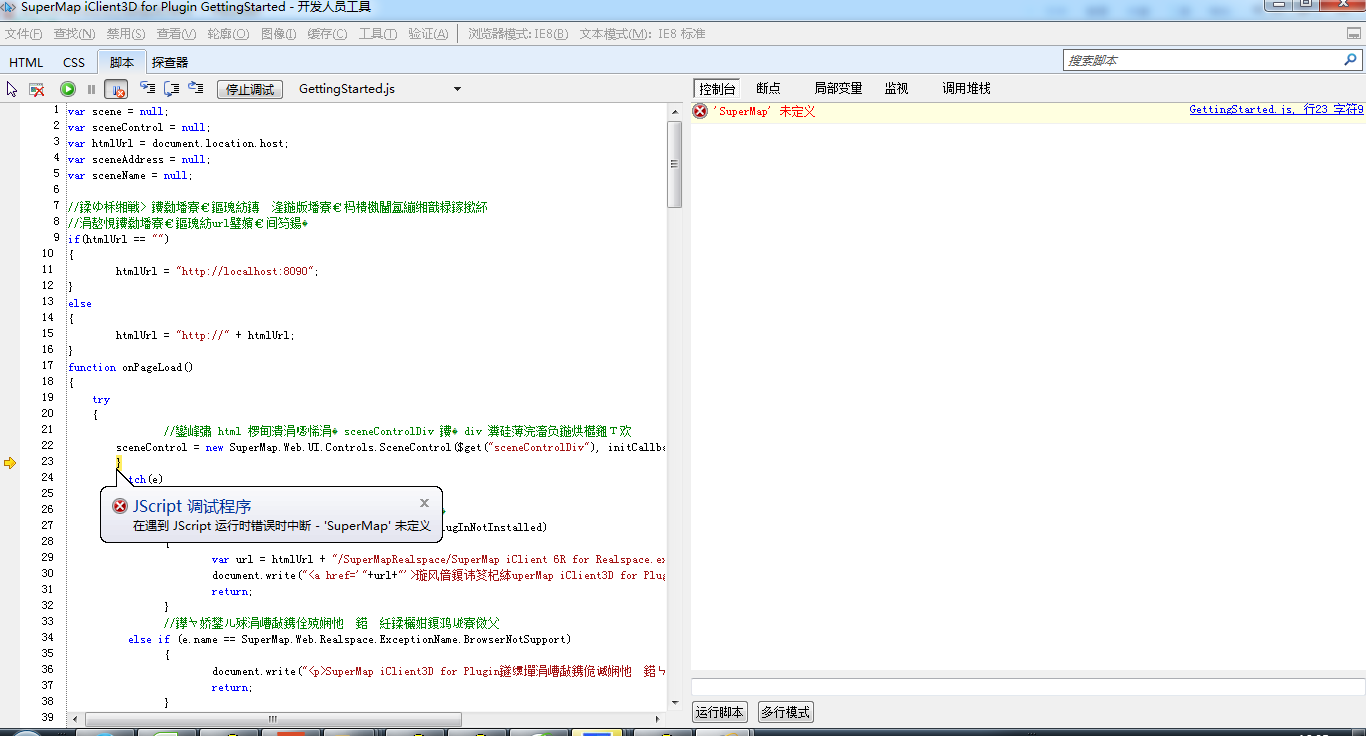
Task: Click the code pane vertical scrollbar thumb
Action: click(674, 164)
